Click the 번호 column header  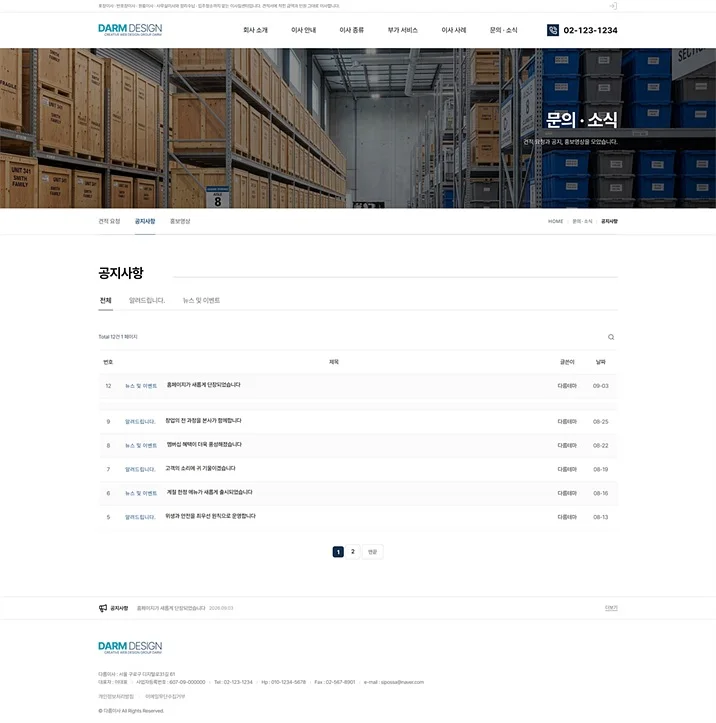tap(108, 362)
